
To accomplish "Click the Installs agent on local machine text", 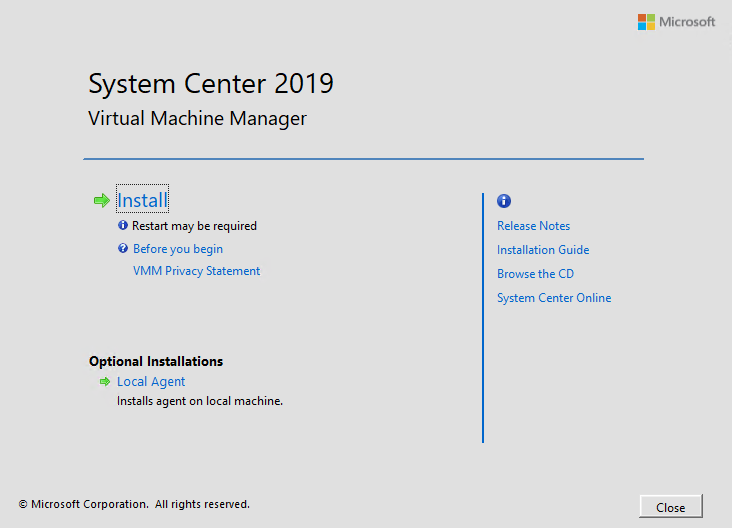I will click(200, 401).
